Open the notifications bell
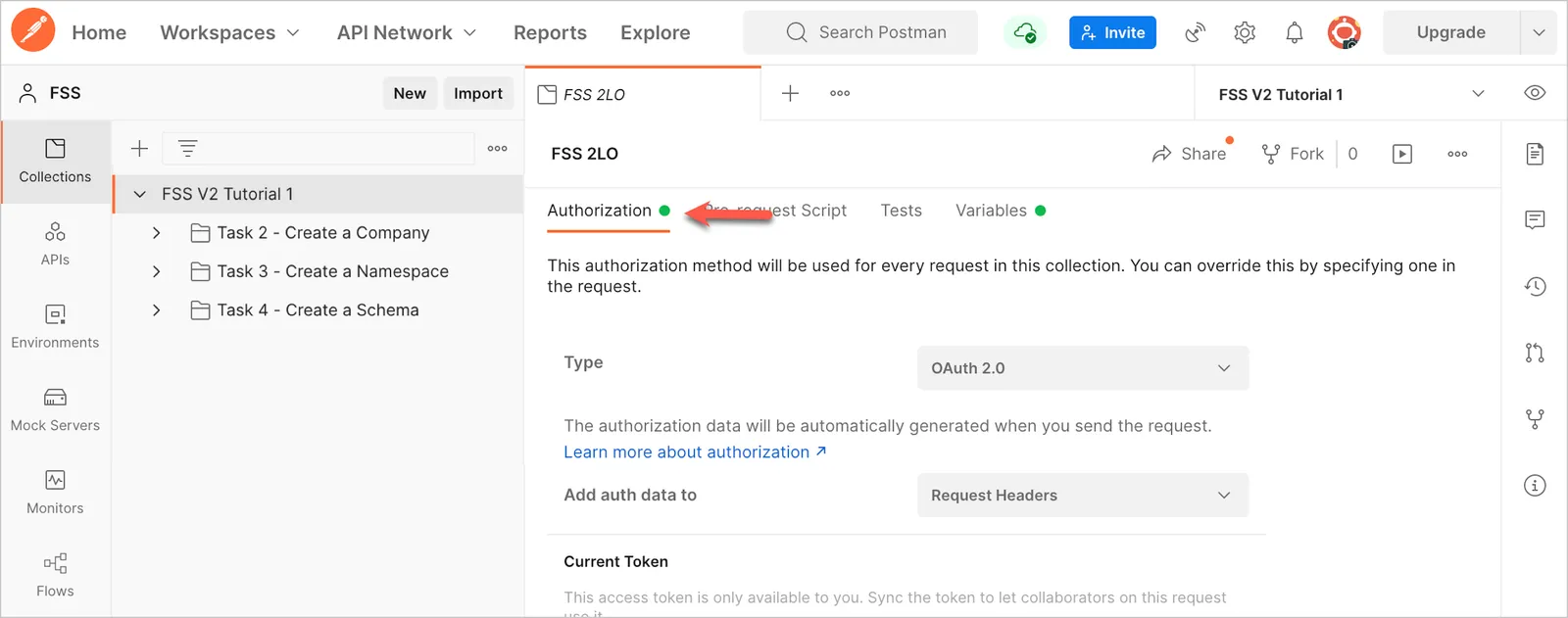The image size is (1568, 618). [x=1295, y=32]
